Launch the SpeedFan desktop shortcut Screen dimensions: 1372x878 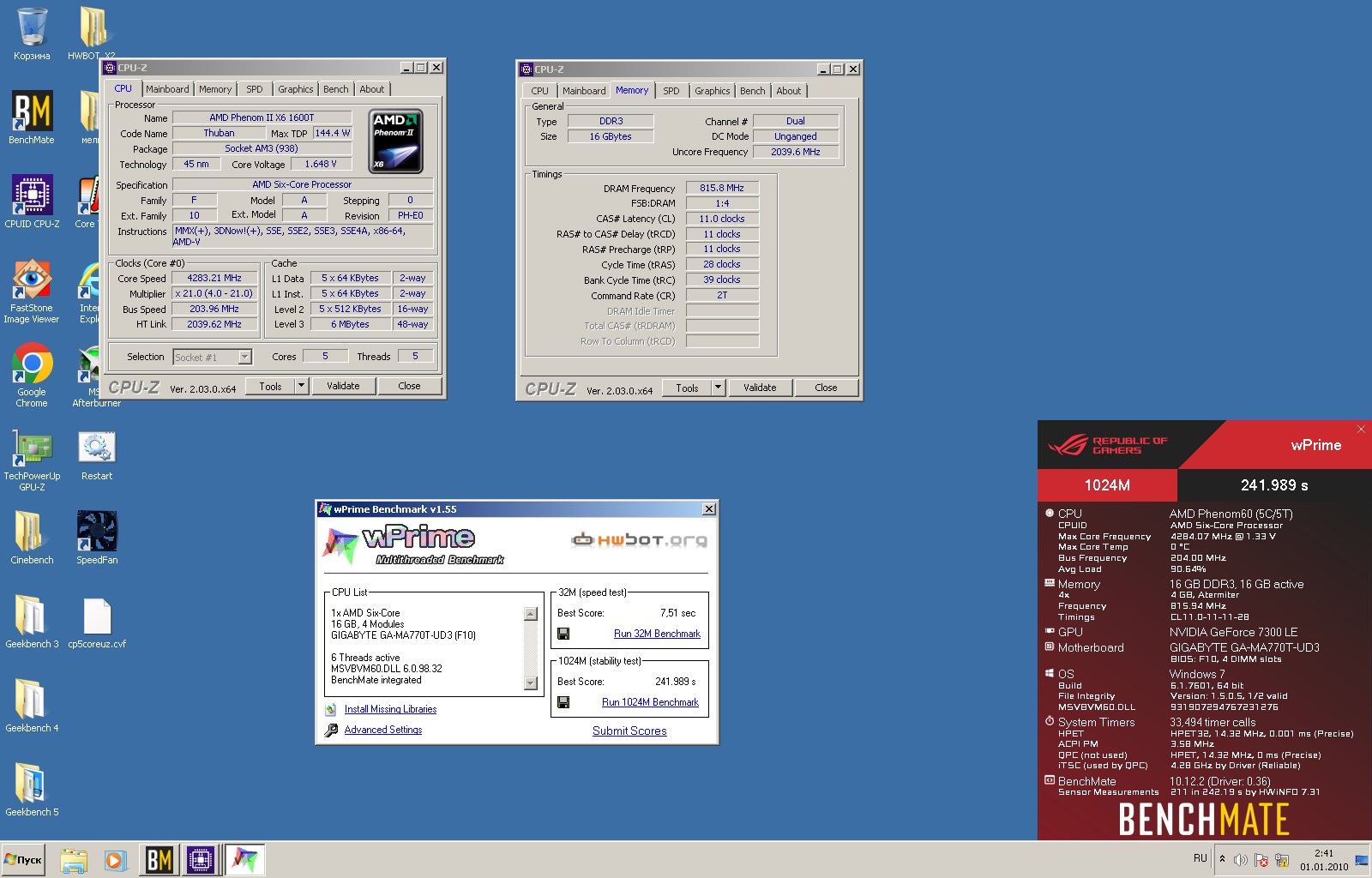97,538
